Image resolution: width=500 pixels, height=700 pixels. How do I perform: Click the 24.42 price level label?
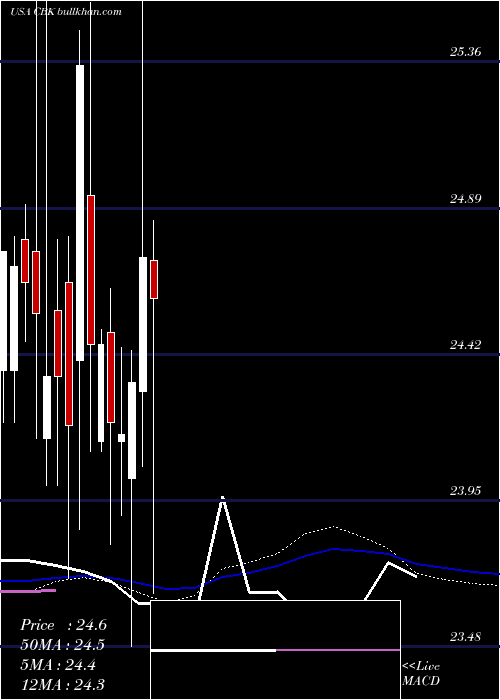tap(465, 344)
